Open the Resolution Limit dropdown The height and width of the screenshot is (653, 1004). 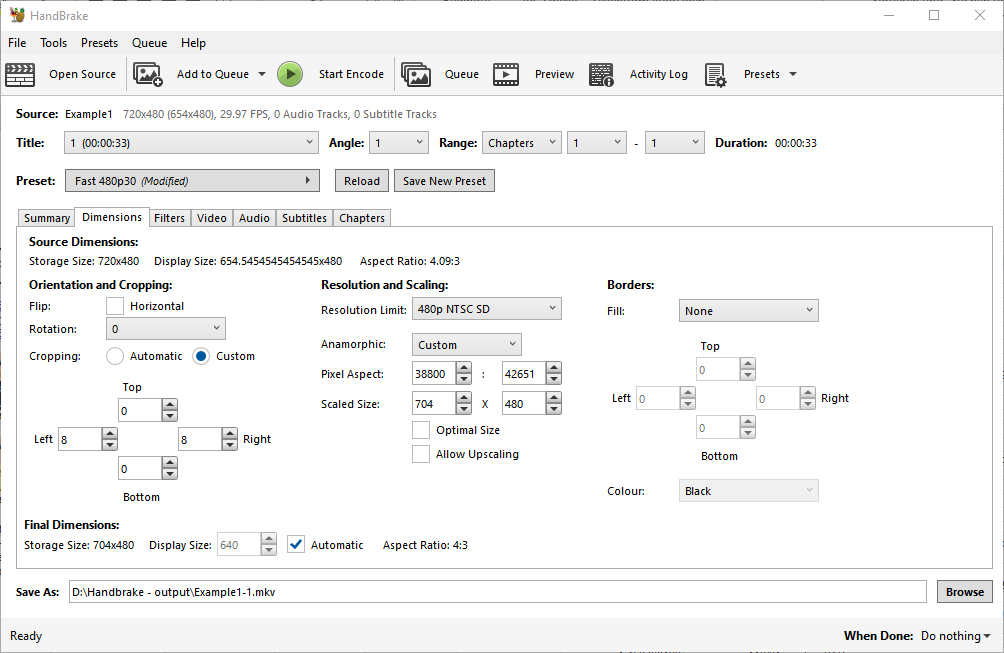click(x=487, y=309)
